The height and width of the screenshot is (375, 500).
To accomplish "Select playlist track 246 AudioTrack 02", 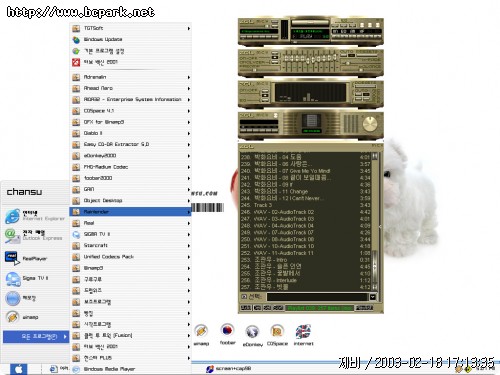I will 305,212.
